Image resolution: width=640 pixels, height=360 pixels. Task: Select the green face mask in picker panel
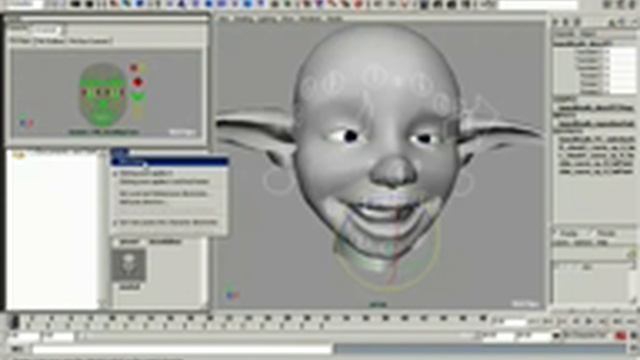tap(103, 95)
